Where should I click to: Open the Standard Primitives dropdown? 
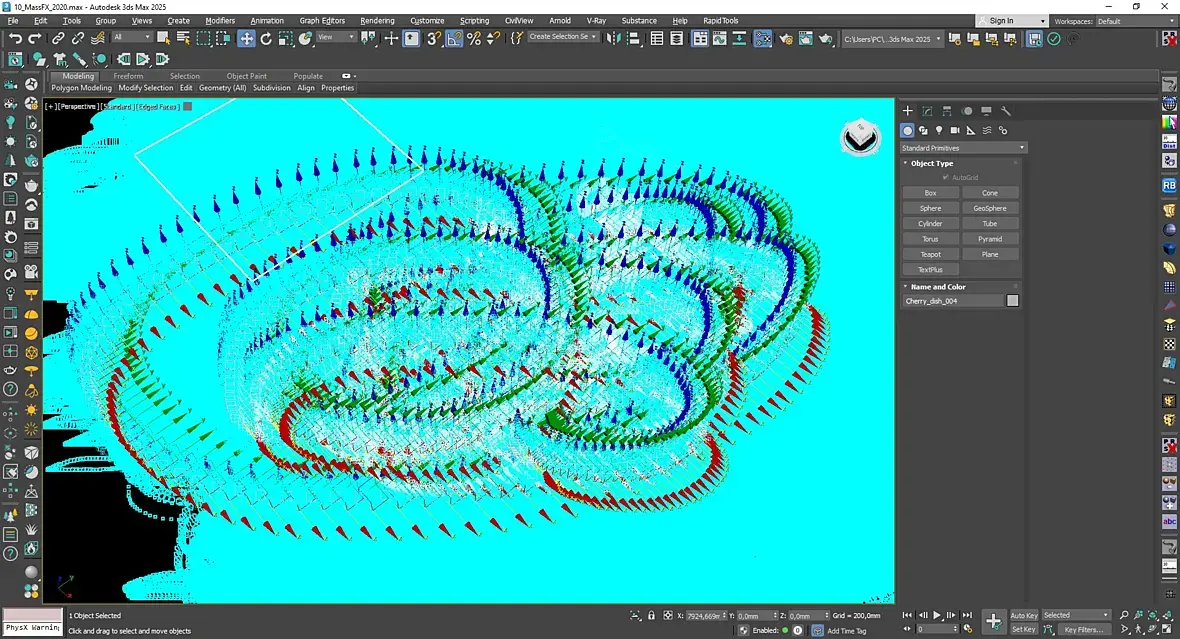tap(963, 148)
